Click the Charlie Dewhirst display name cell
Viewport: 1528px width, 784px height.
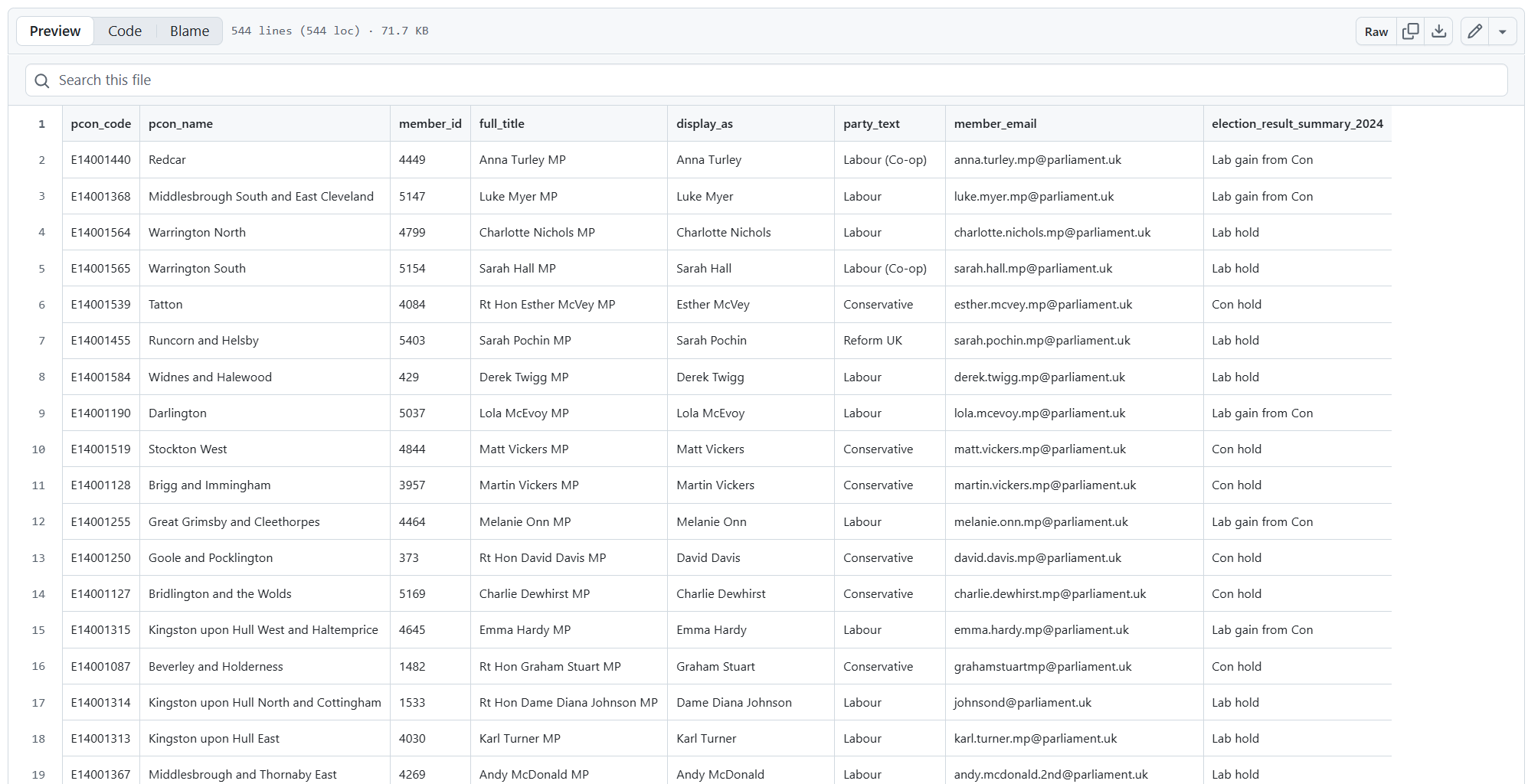751,593
